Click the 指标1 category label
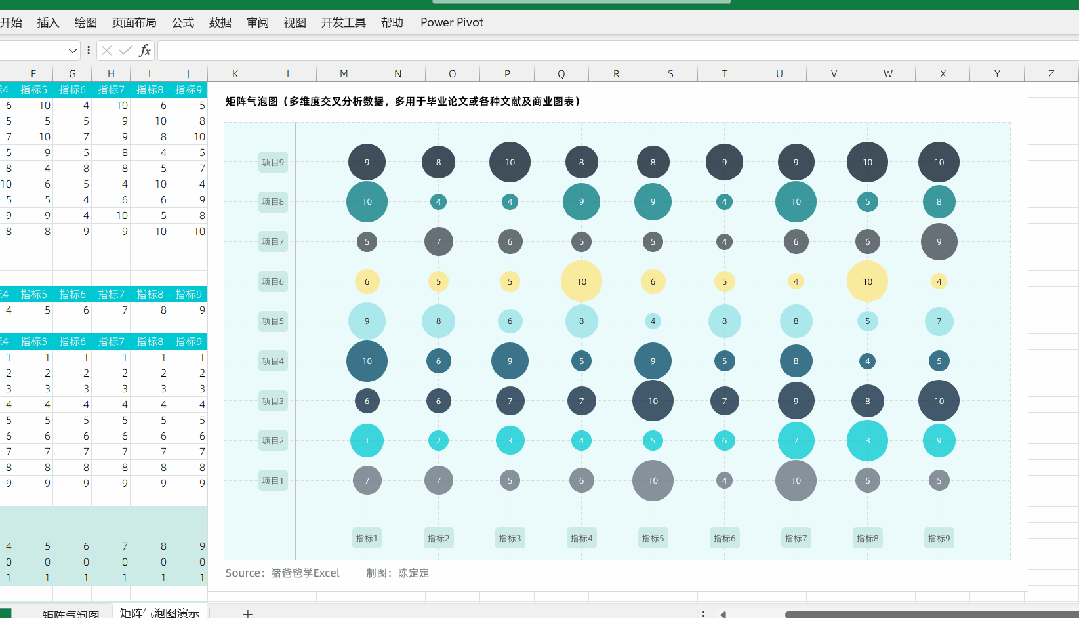1079x618 pixels. [x=367, y=538]
